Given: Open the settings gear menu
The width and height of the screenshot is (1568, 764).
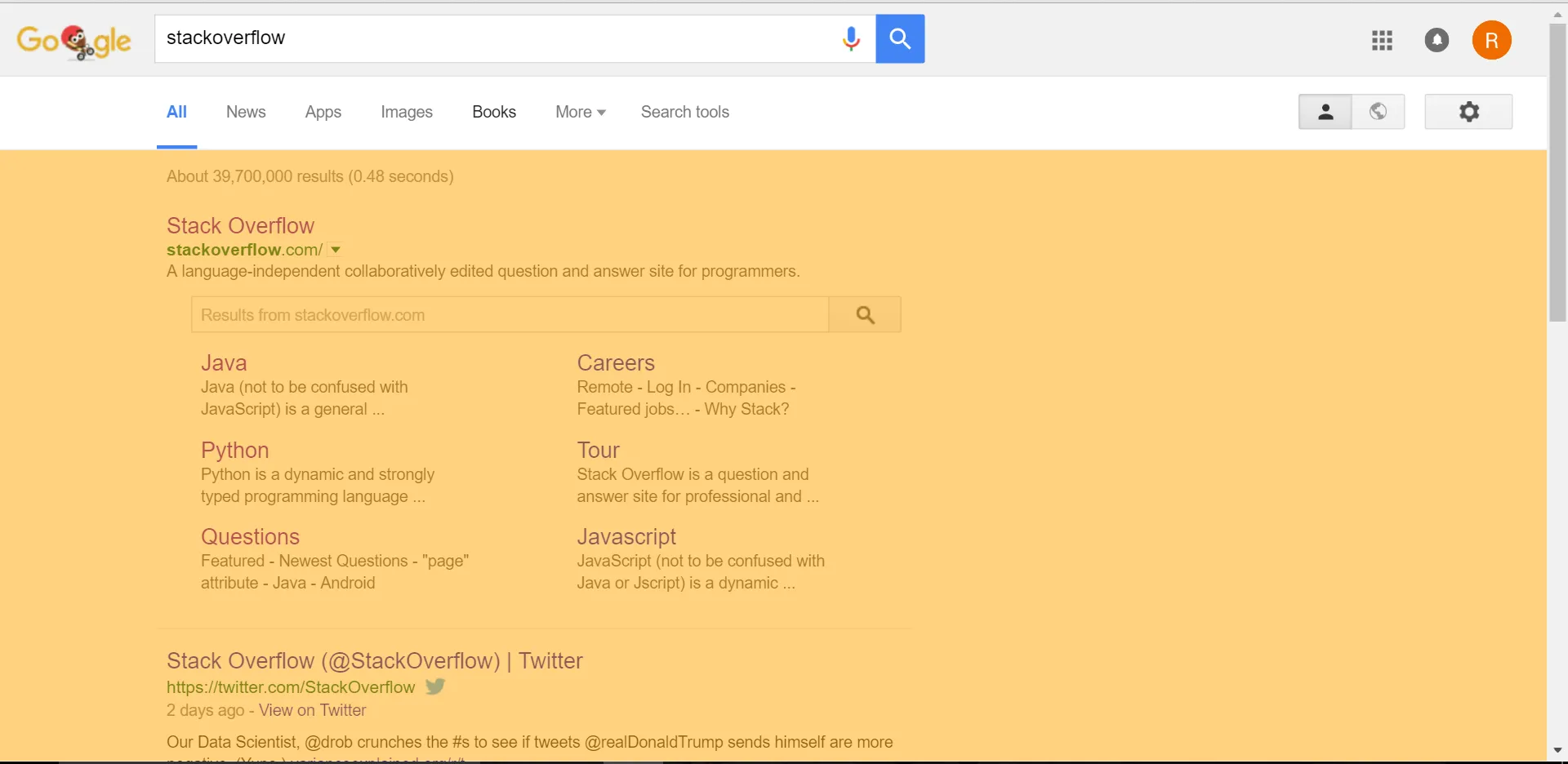Looking at the screenshot, I should coord(1468,112).
